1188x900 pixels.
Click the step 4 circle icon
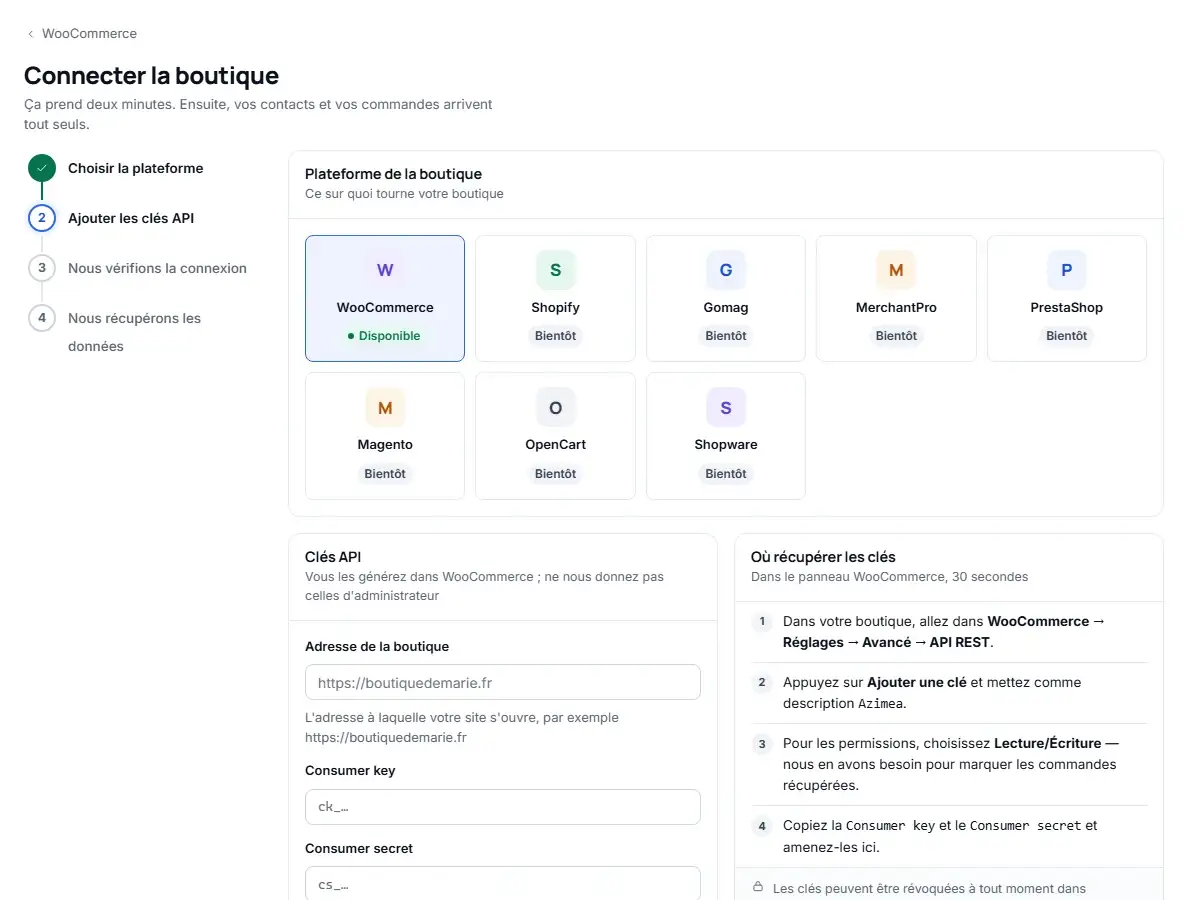[42, 317]
